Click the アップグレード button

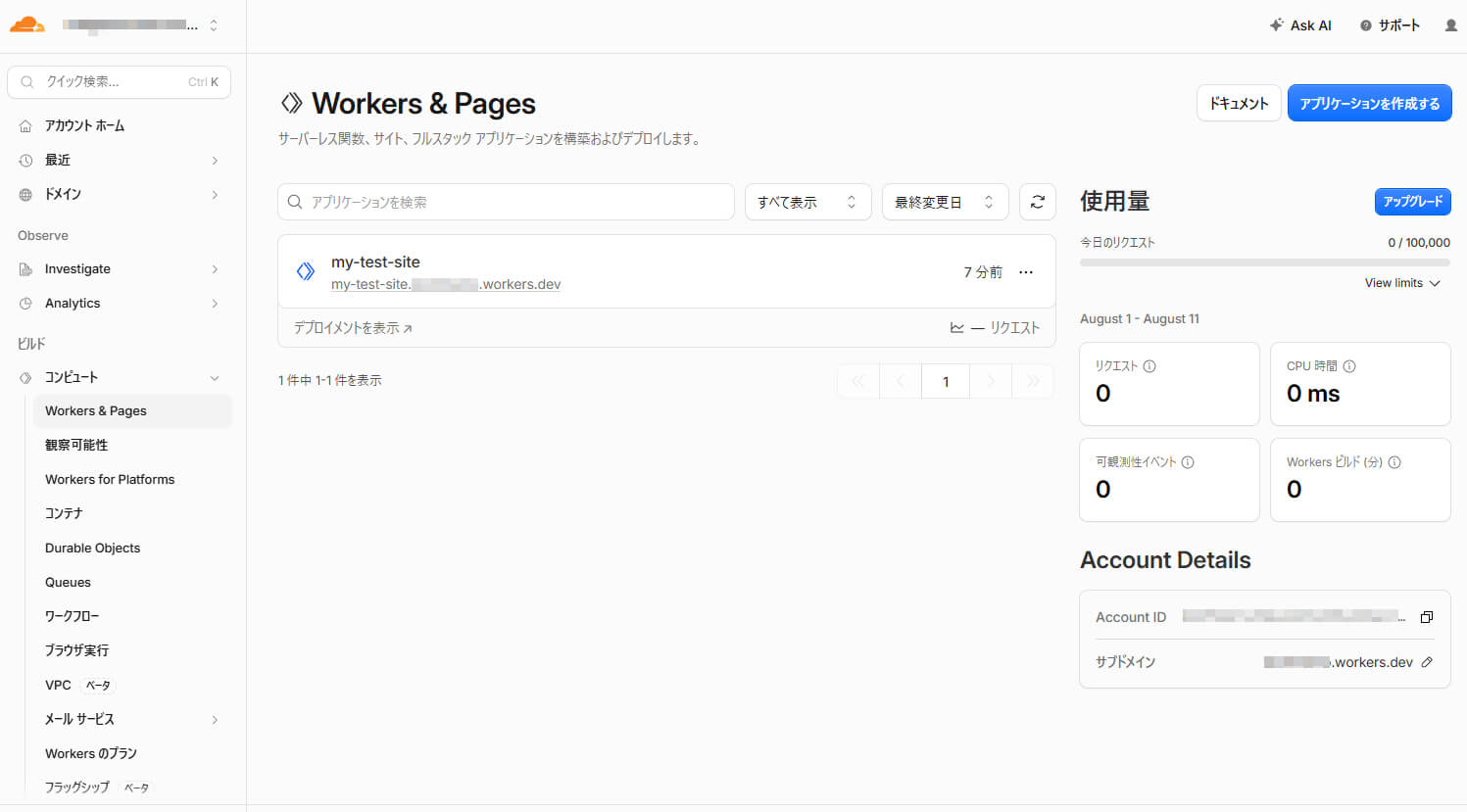pyautogui.click(x=1412, y=202)
